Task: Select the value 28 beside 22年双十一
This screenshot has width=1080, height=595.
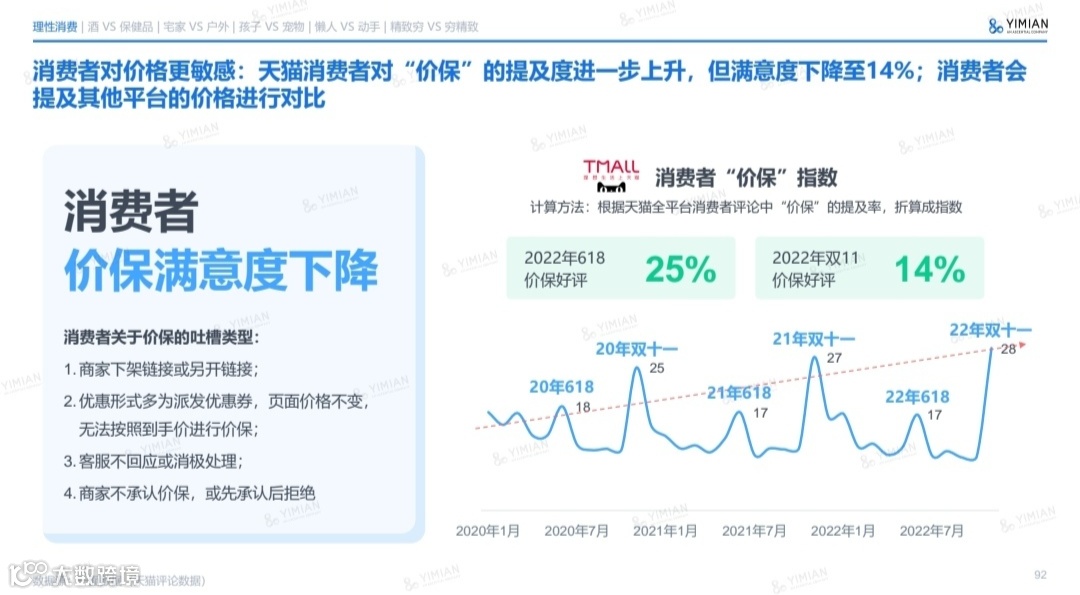Action: 1008,349
